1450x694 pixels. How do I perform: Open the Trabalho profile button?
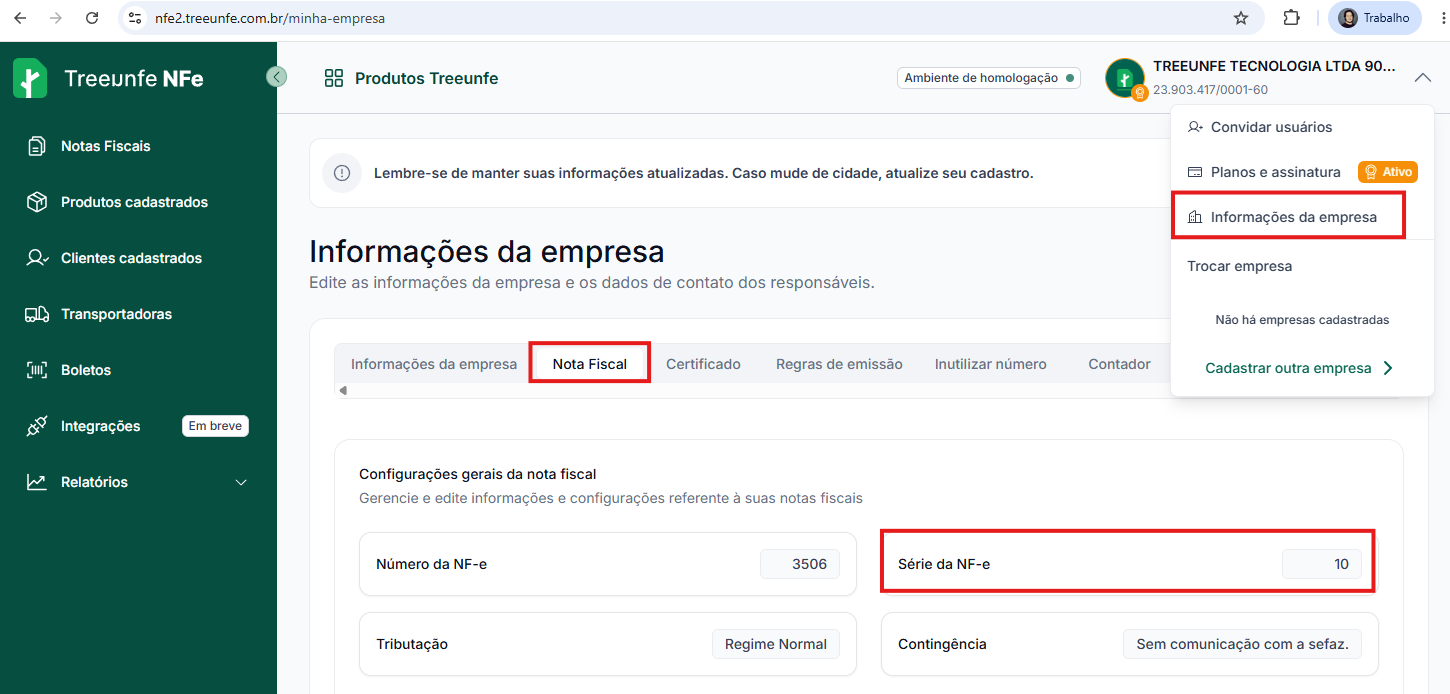(1374, 18)
